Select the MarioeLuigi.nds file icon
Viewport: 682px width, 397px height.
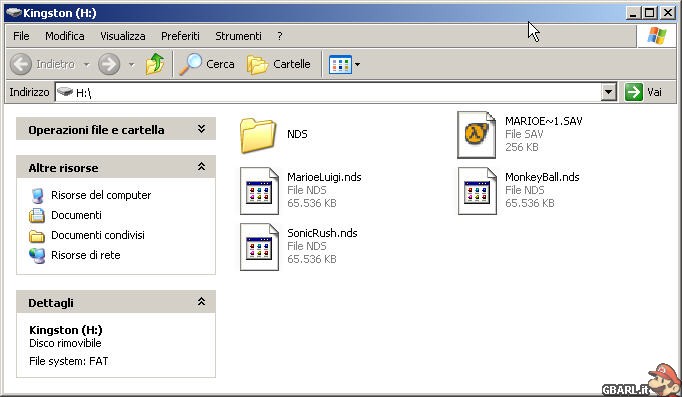259,191
